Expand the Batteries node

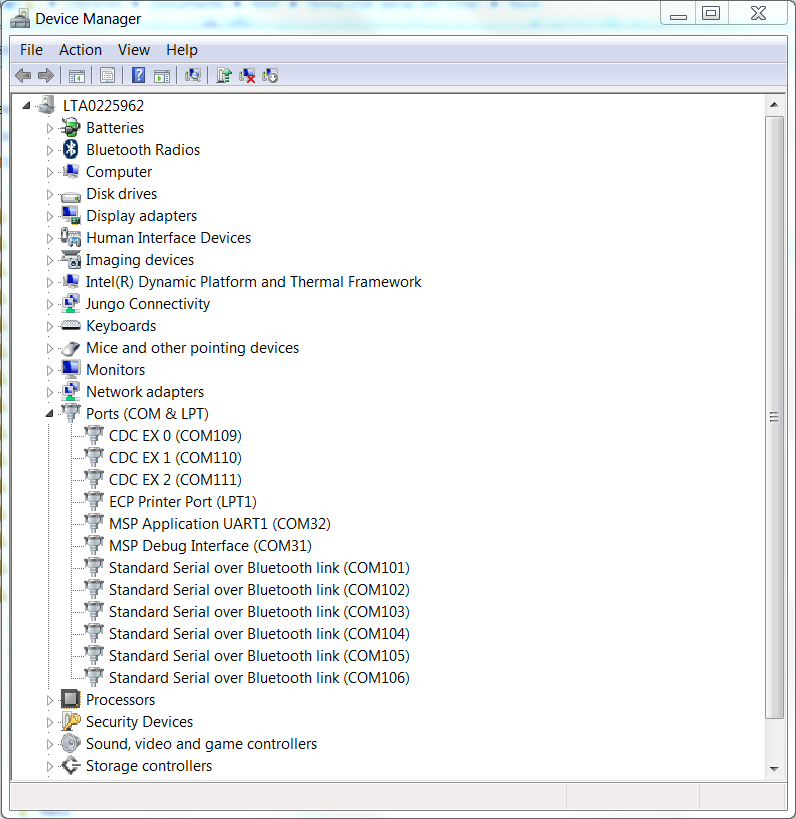[x=50, y=128]
